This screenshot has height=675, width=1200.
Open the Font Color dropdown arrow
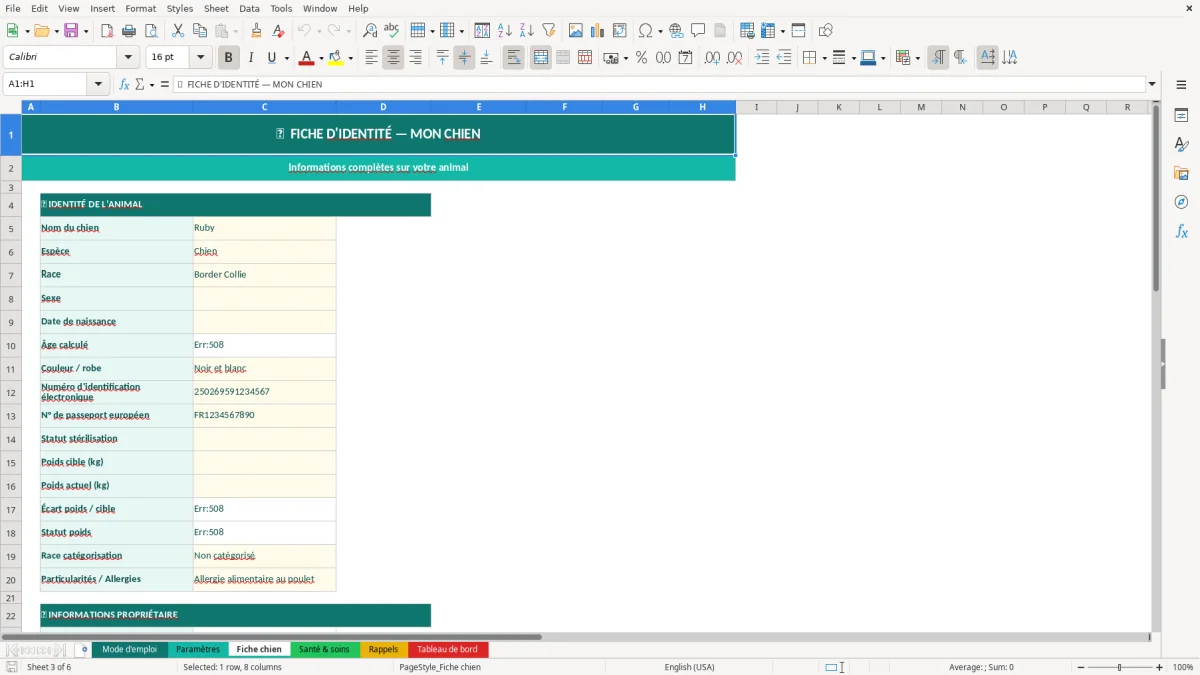pos(321,58)
